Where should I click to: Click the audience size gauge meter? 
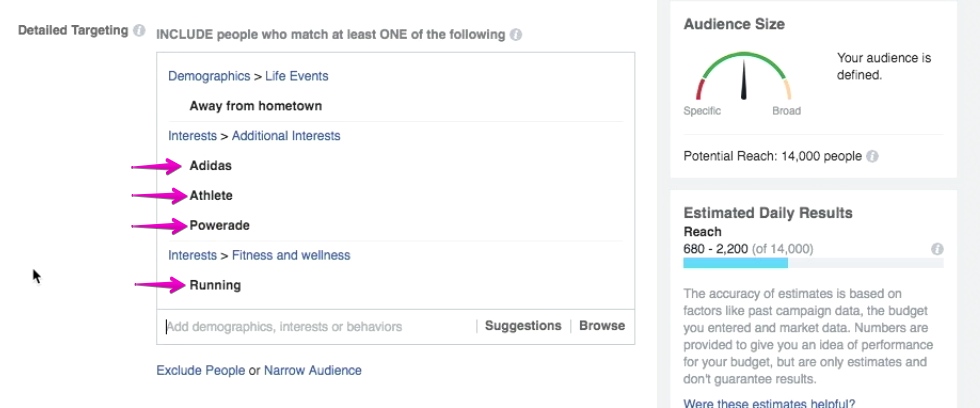pyautogui.click(x=744, y=76)
